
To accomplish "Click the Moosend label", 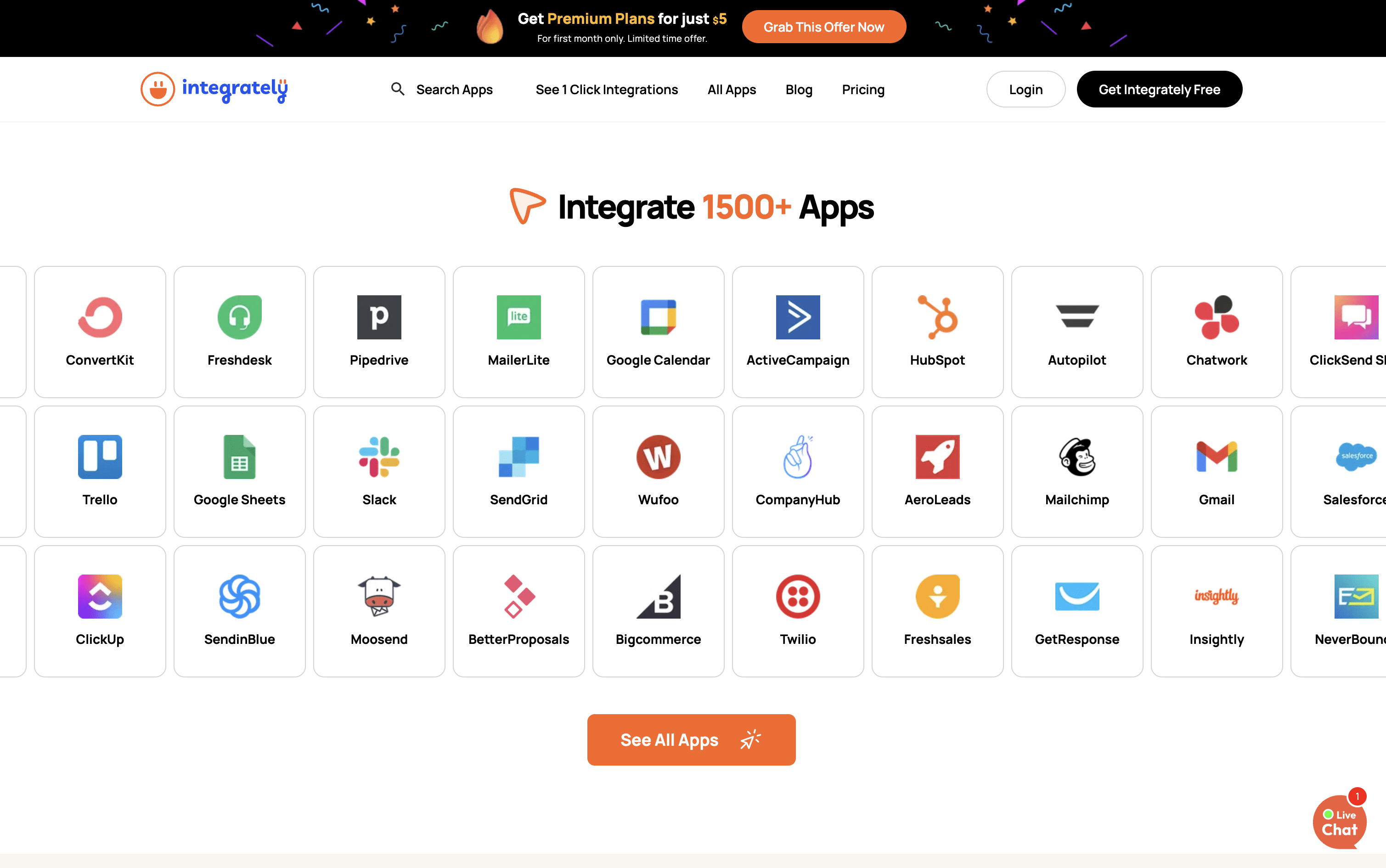I will [x=379, y=639].
